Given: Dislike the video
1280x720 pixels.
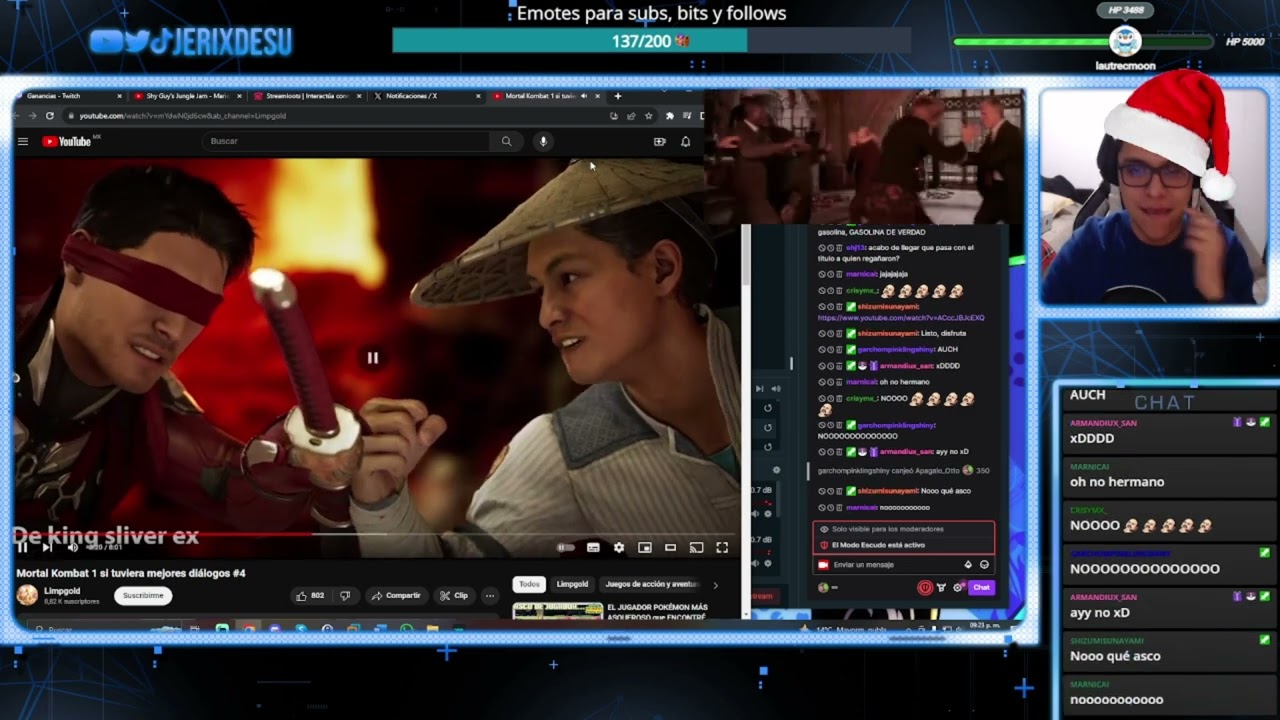Looking at the screenshot, I should pyautogui.click(x=345, y=595).
